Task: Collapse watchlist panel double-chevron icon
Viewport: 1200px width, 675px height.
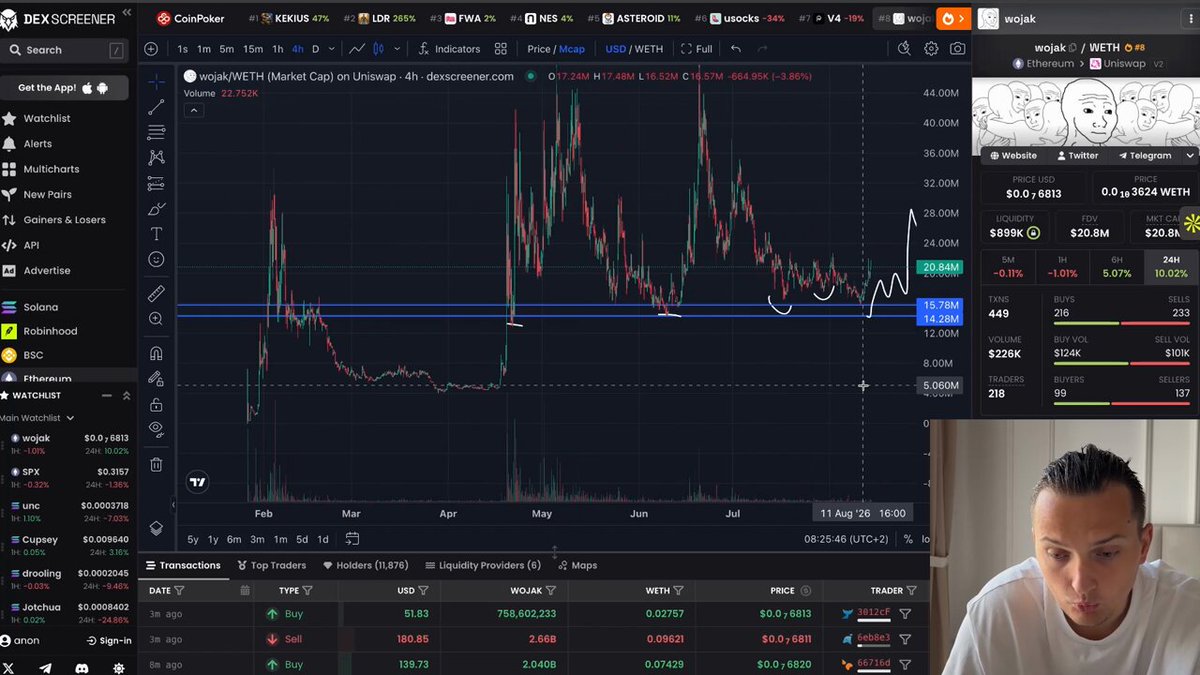Action: point(126,396)
